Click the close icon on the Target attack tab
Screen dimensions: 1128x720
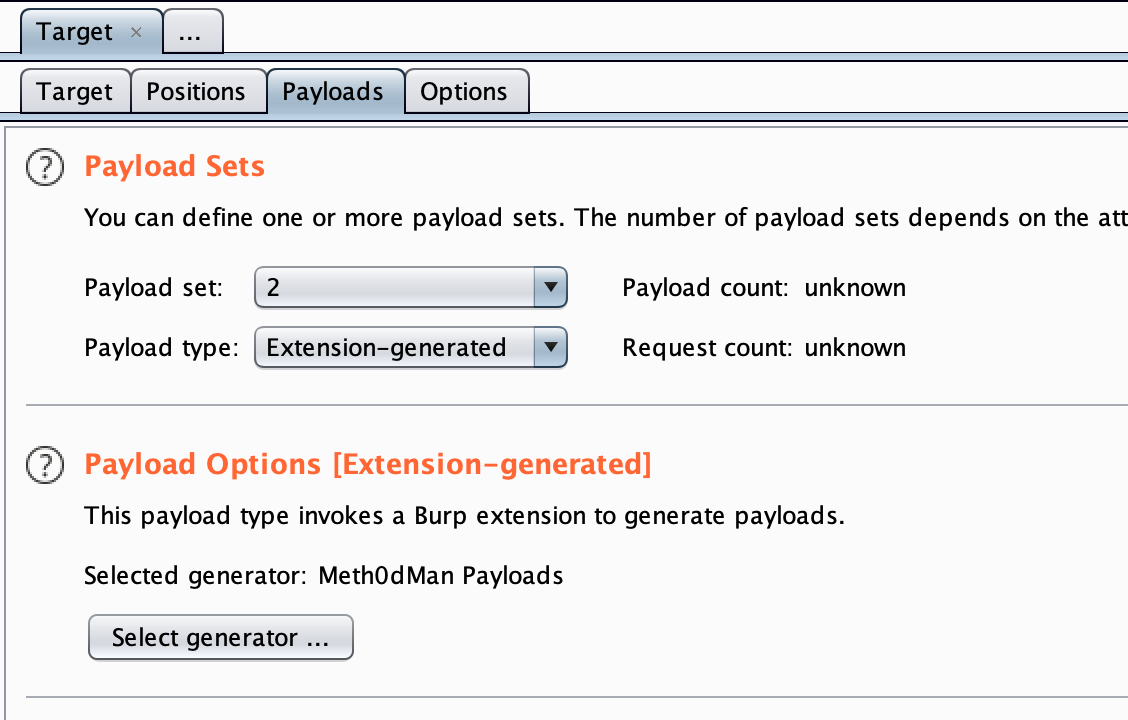pos(135,31)
